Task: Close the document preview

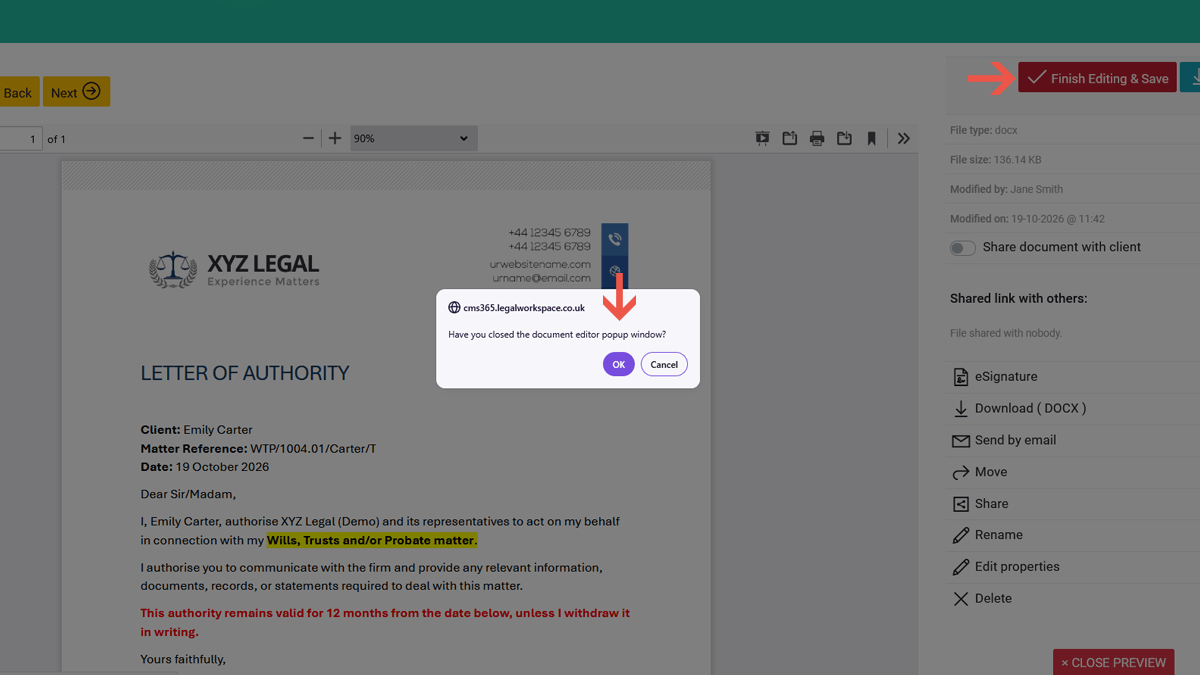Action: click(x=1113, y=662)
